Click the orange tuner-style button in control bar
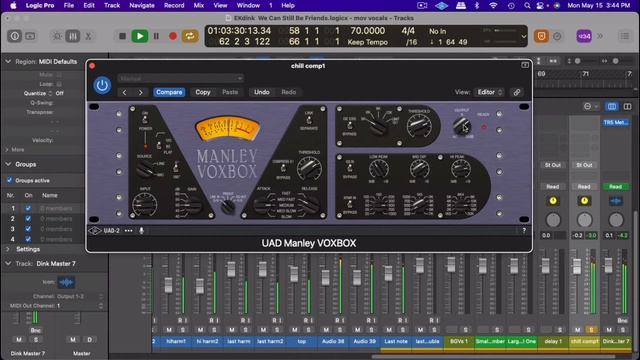This screenshot has width=640, height=360. point(541,36)
